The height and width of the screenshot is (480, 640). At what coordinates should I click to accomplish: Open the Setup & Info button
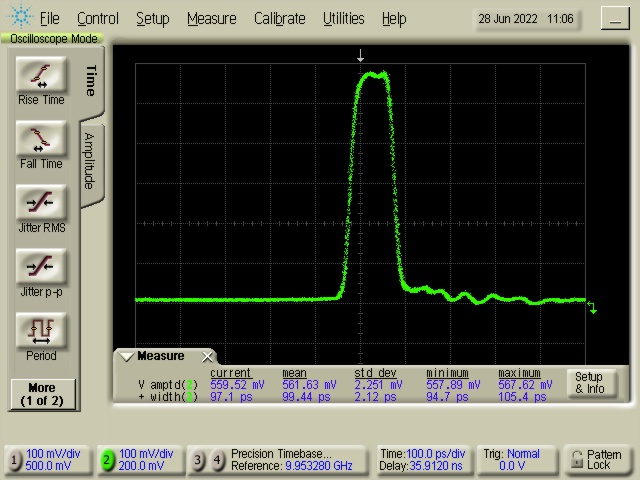tap(589, 383)
